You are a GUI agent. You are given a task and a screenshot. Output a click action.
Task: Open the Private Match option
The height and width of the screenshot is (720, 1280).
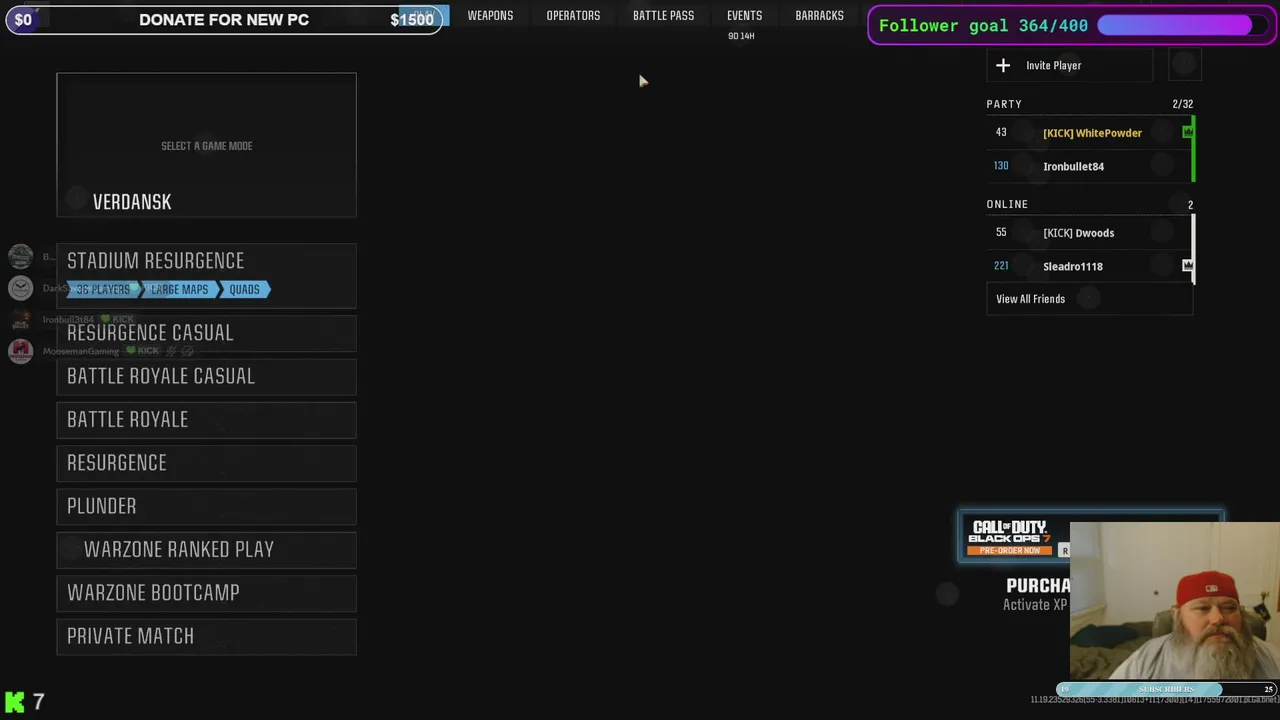click(206, 636)
